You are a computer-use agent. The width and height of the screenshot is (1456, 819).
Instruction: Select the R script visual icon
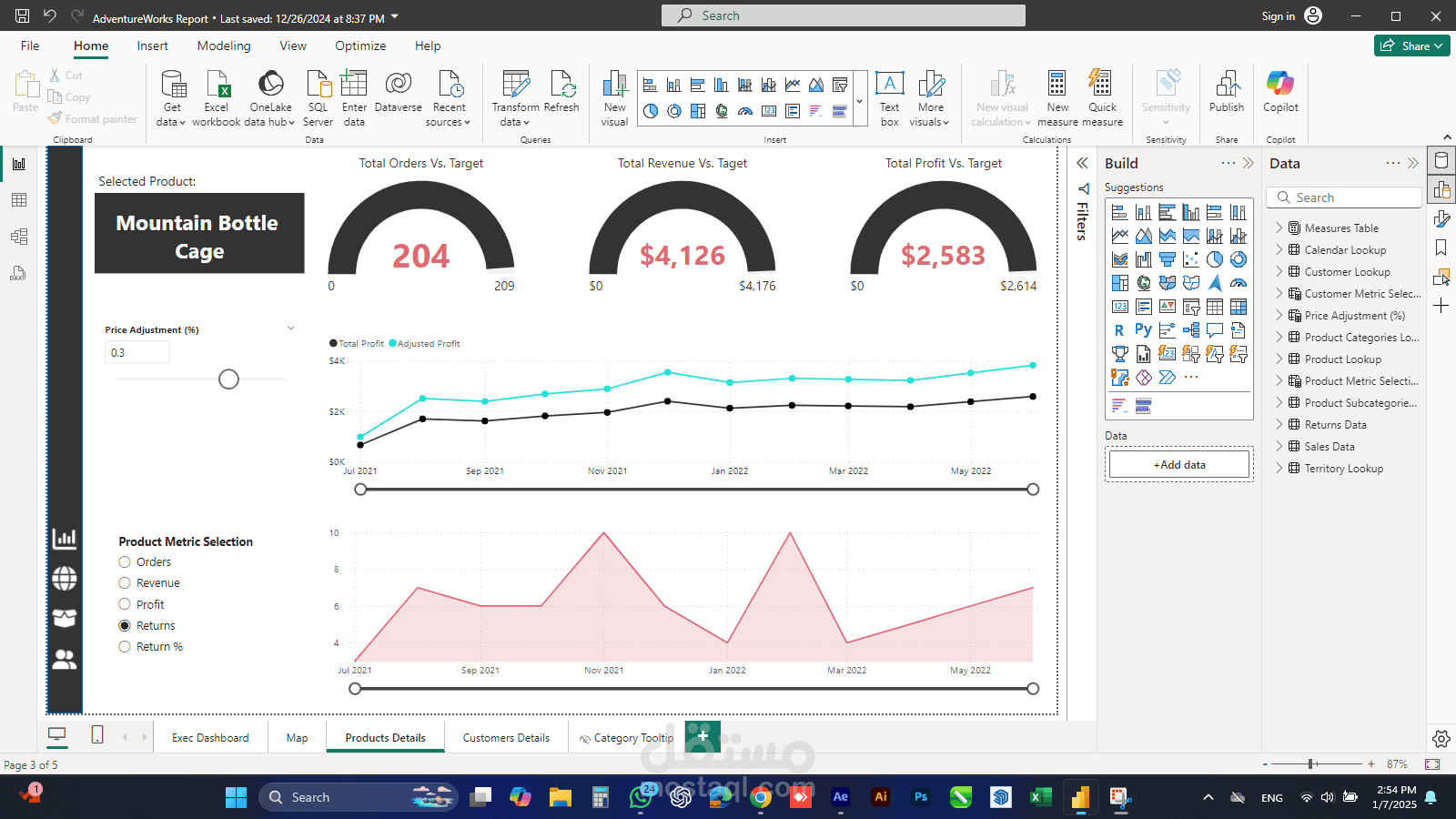(1119, 330)
